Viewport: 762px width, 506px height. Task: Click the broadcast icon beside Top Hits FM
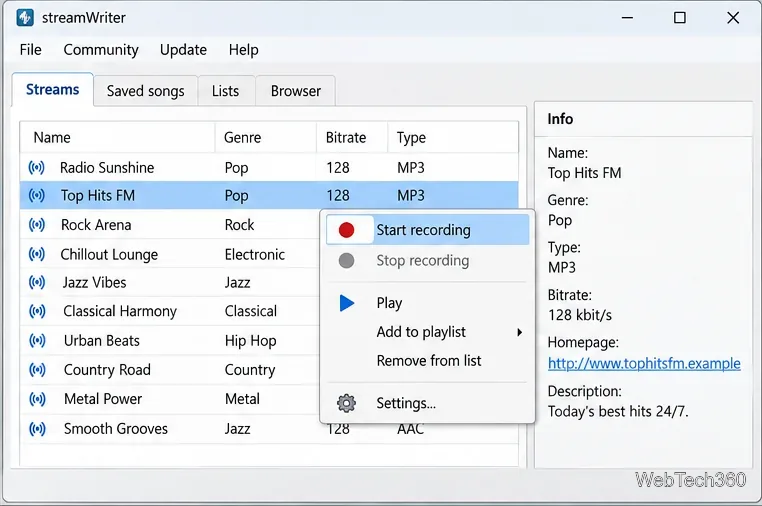pyautogui.click(x=36, y=195)
